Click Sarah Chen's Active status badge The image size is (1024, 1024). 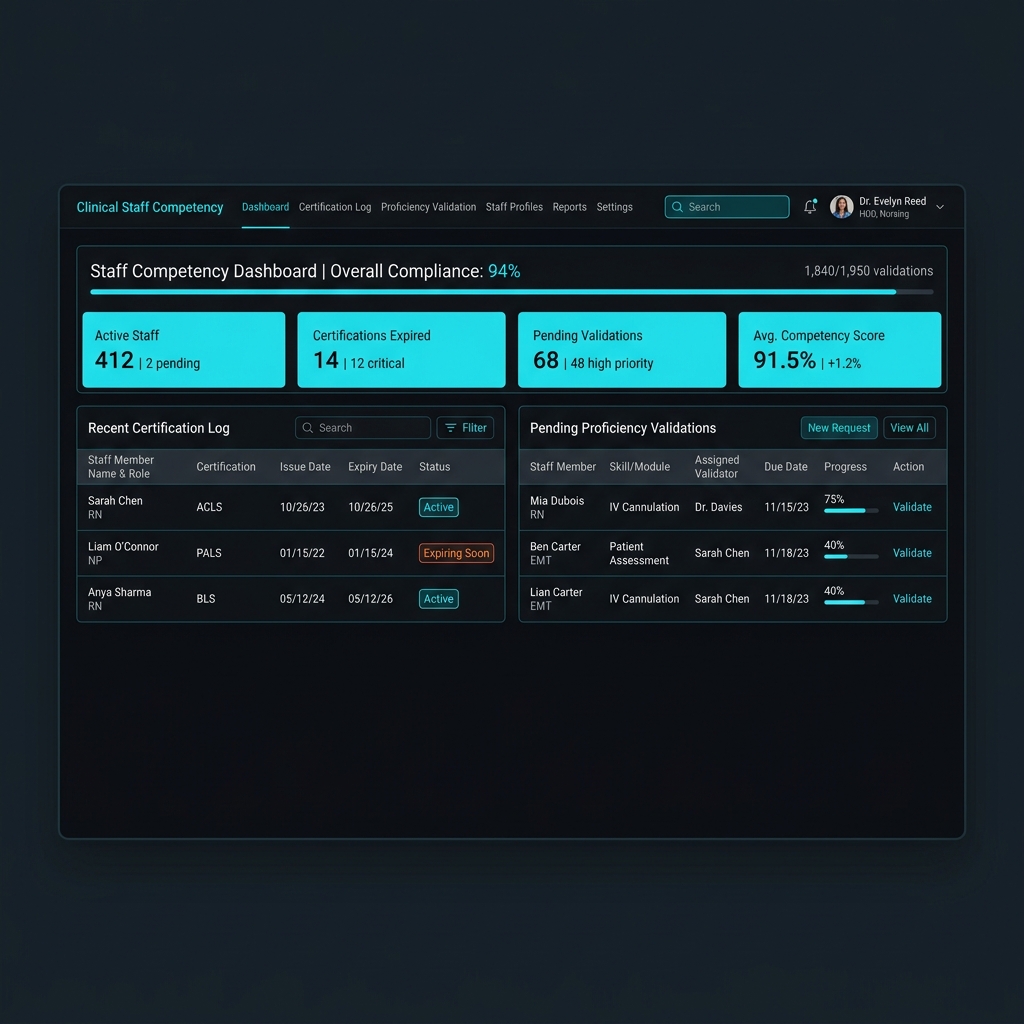[x=438, y=507]
